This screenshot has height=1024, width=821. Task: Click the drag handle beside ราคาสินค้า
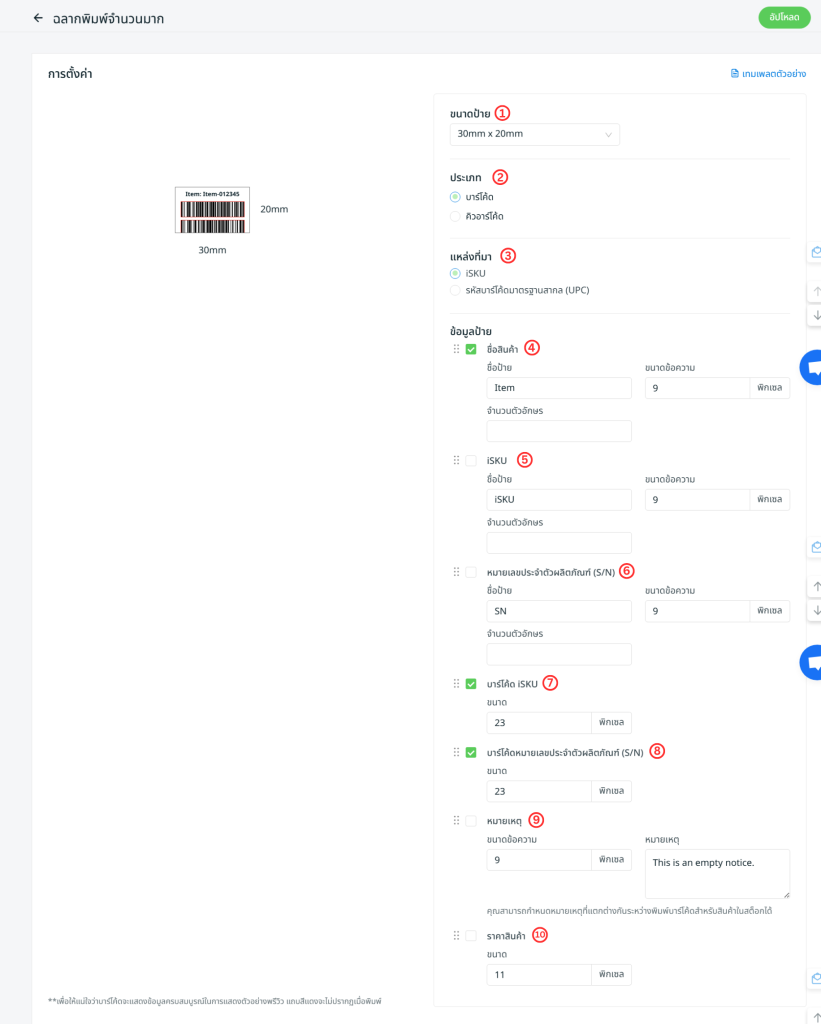[x=456, y=936]
